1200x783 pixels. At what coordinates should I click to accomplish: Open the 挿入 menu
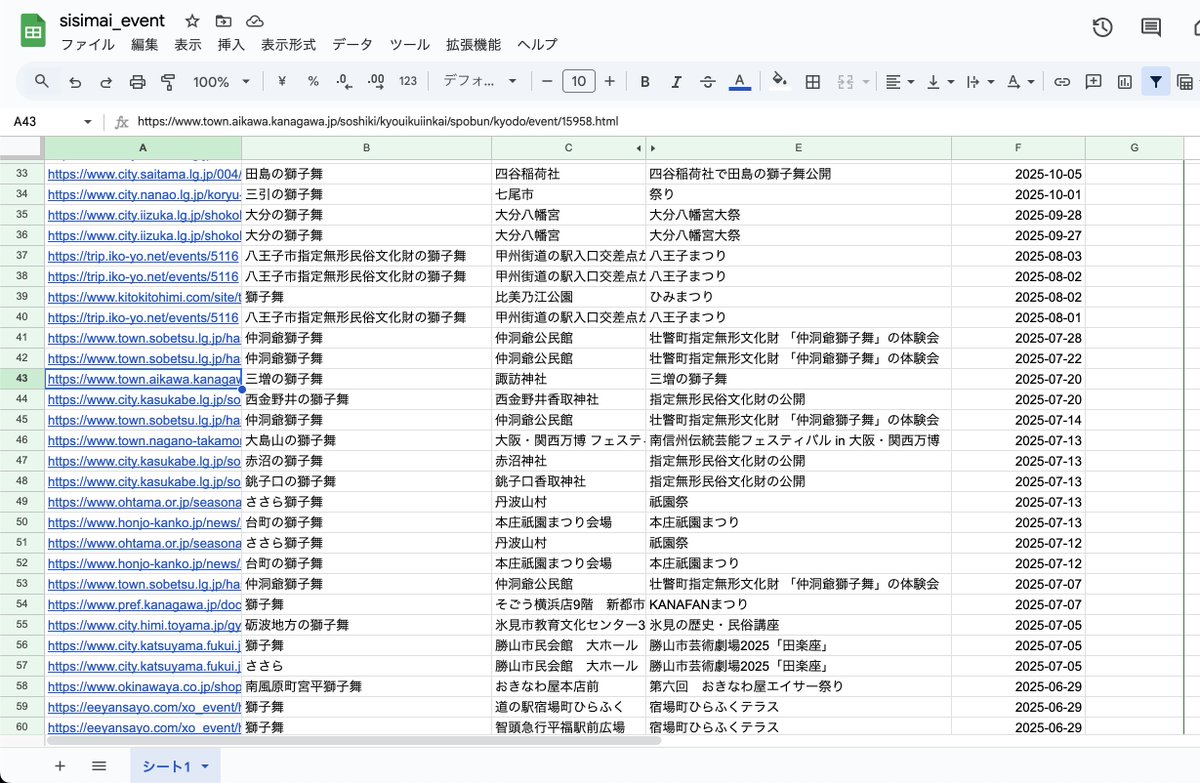(231, 45)
